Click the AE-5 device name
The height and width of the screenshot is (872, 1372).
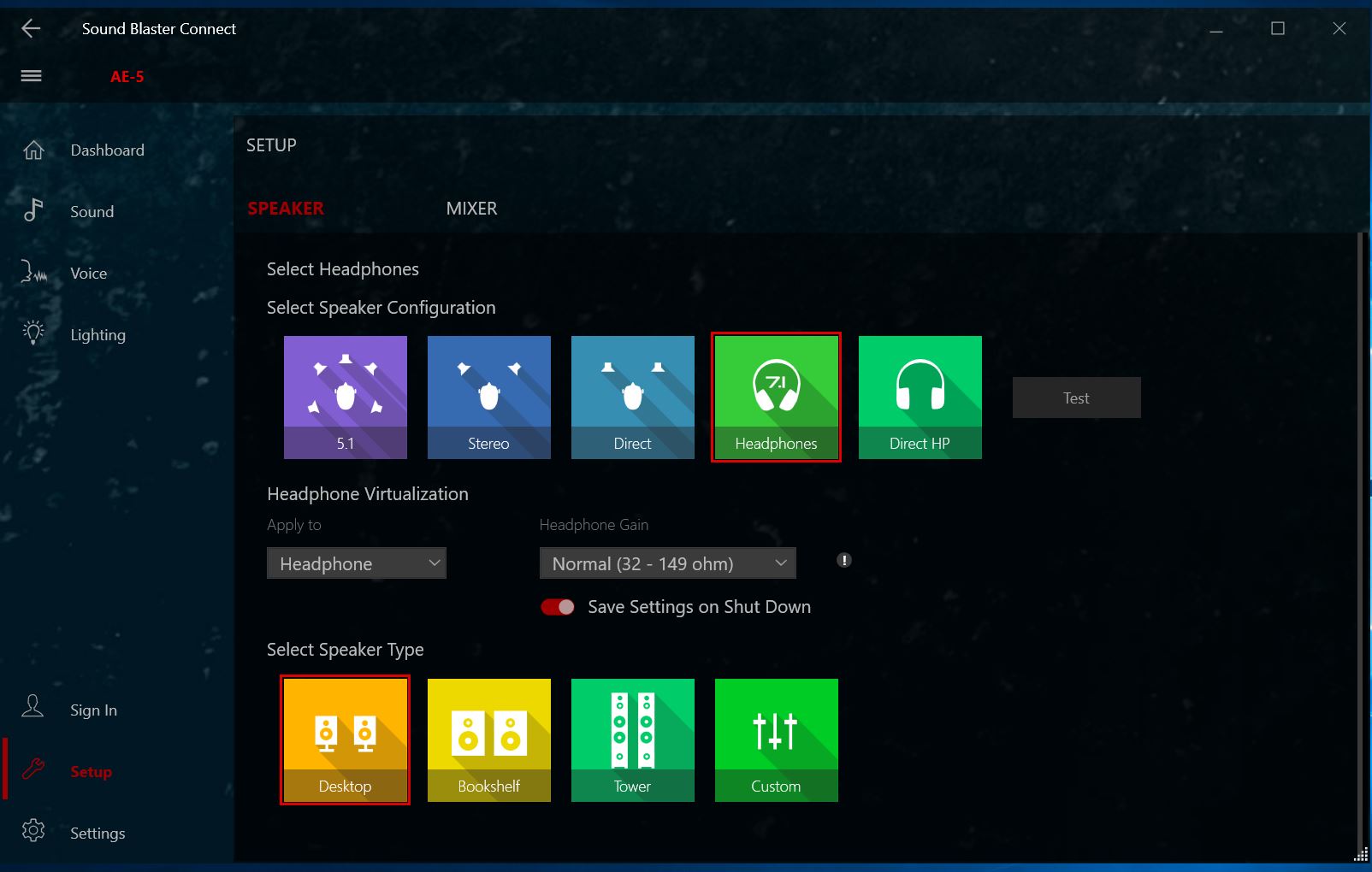click(127, 77)
